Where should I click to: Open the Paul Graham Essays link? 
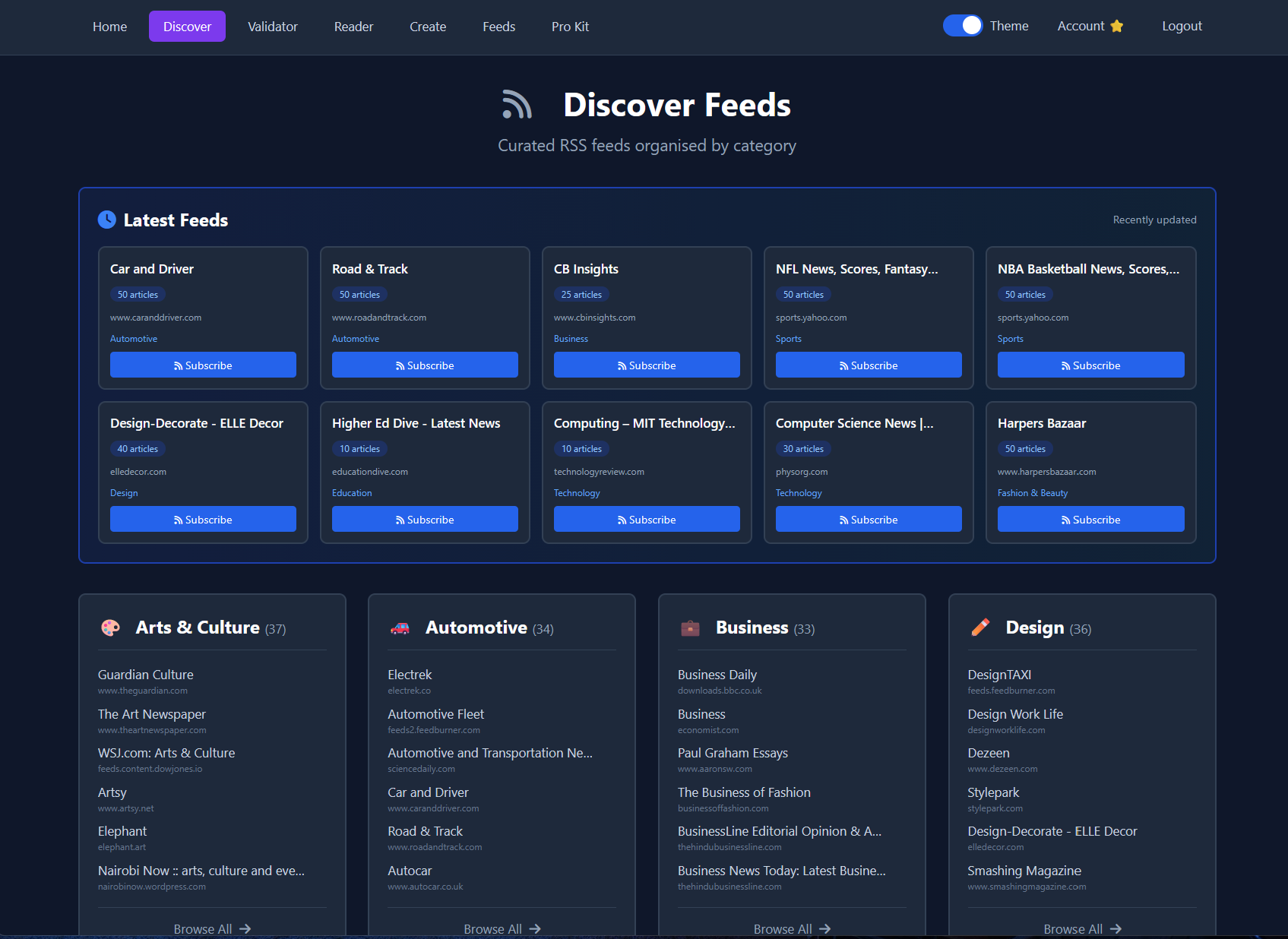733,753
